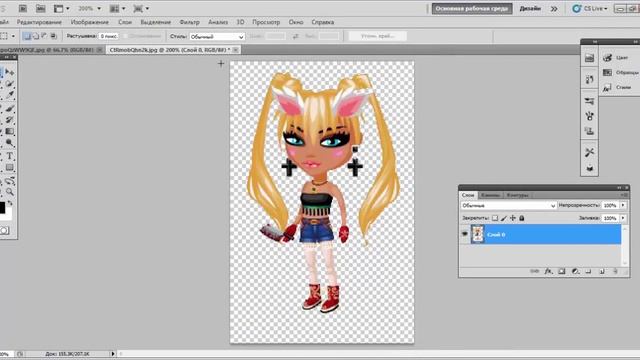The width and height of the screenshot is (640, 360).
Task: Toggle Lock position icon
Action: 513,218
